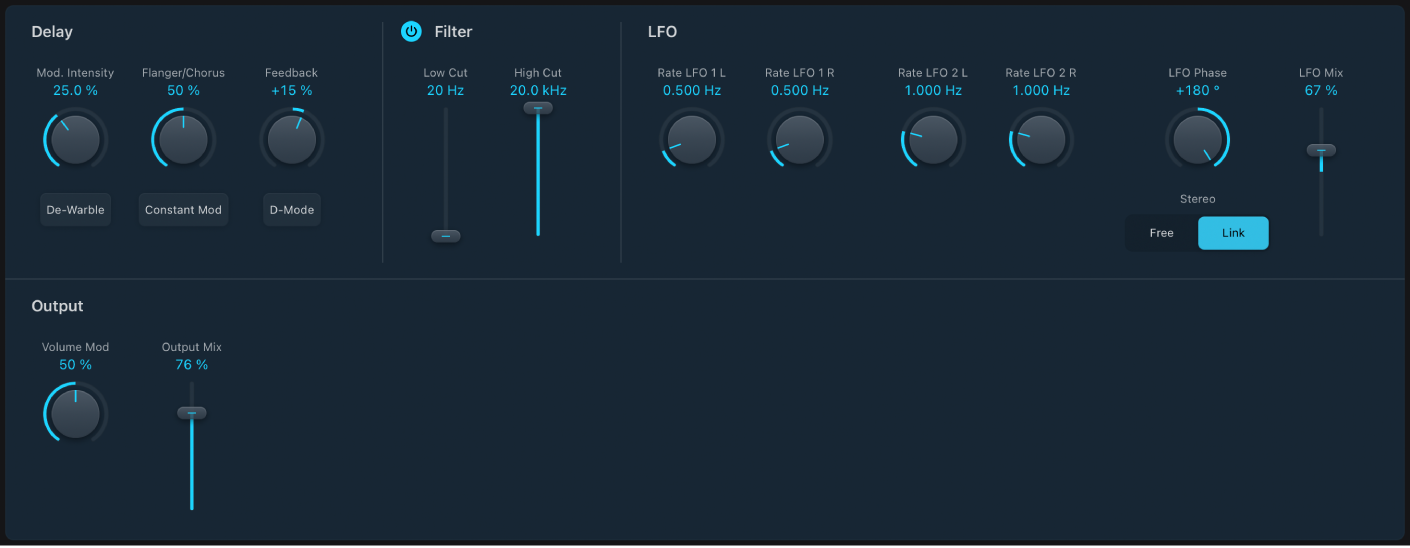Click the Low Cut slider handle
Viewport: 1410px width, 548px height.
point(445,236)
